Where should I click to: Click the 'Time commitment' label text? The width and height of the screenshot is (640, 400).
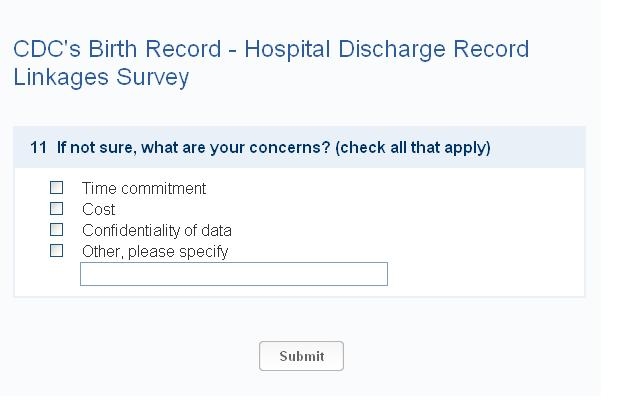pyautogui.click(x=143, y=188)
